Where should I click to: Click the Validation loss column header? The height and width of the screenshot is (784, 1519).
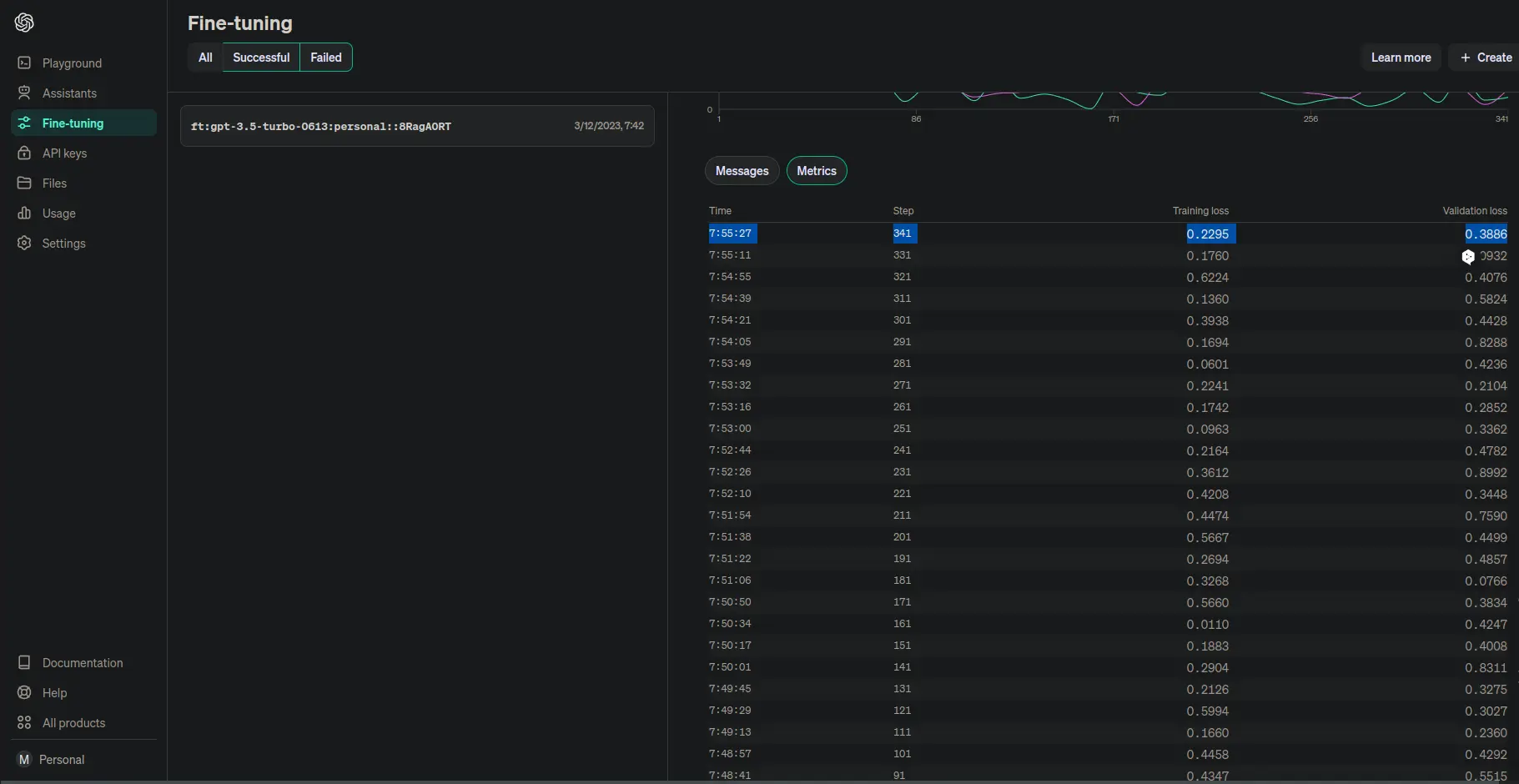(1475, 211)
